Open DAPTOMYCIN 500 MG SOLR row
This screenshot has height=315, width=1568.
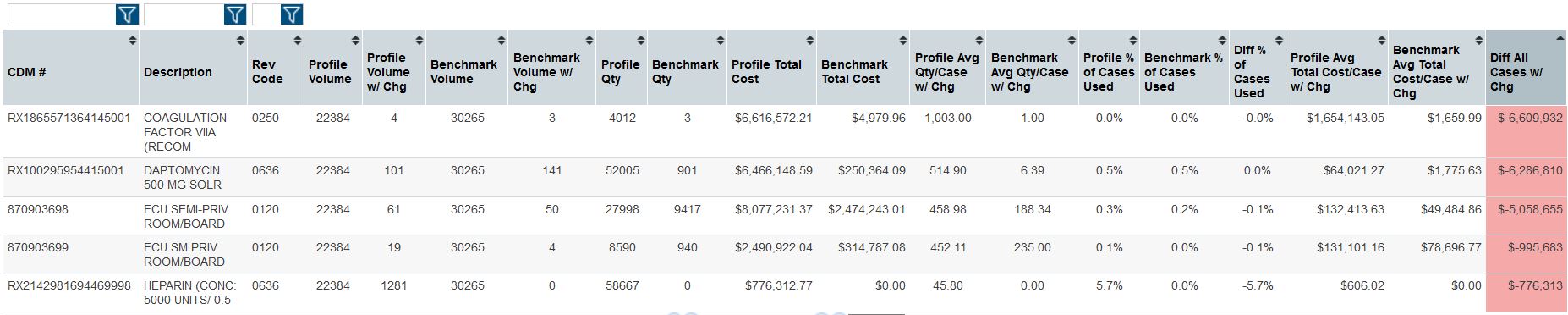[x=784, y=177]
